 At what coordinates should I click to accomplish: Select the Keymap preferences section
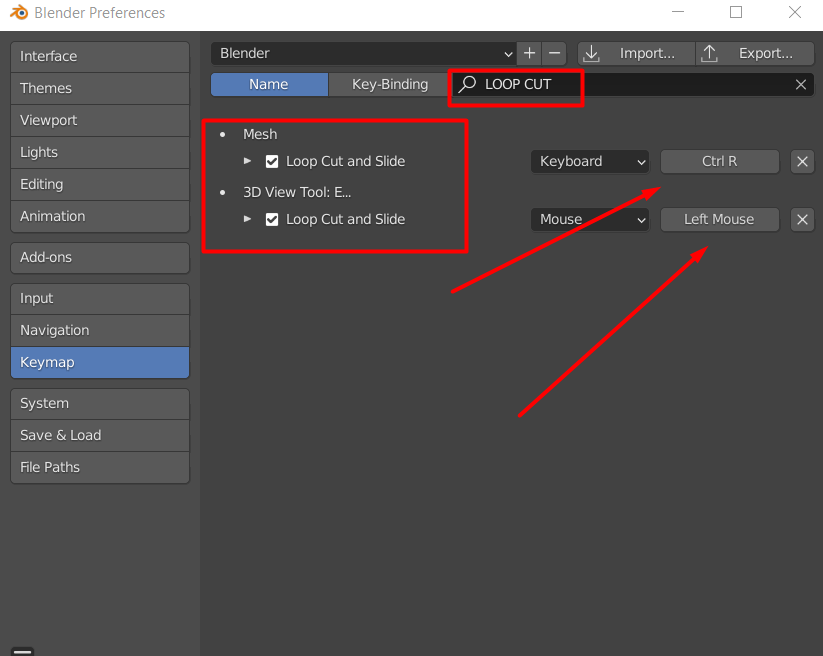click(x=100, y=362)
